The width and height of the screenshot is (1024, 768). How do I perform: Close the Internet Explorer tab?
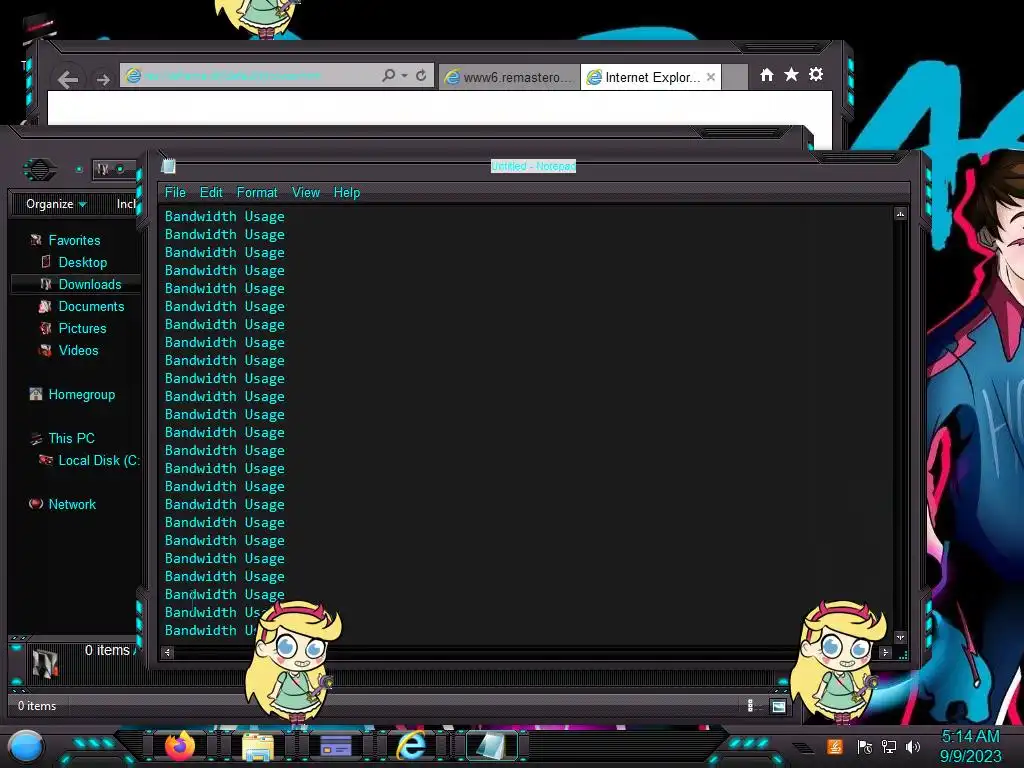point(711,77)
